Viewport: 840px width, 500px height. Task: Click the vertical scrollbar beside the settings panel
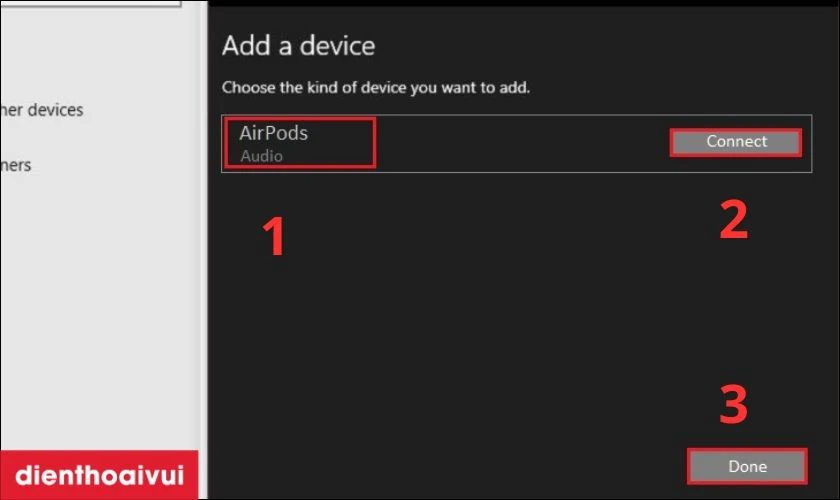coord(204,250)
